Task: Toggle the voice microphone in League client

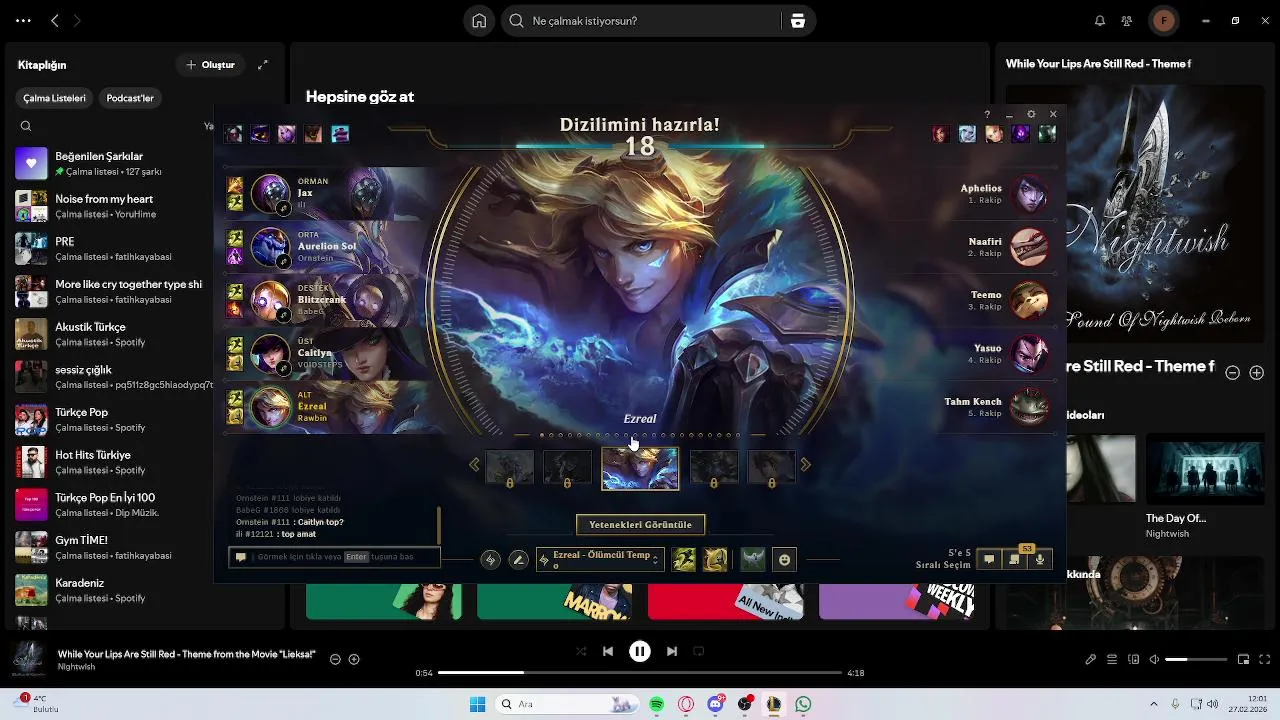Action: coord(1040,559)
